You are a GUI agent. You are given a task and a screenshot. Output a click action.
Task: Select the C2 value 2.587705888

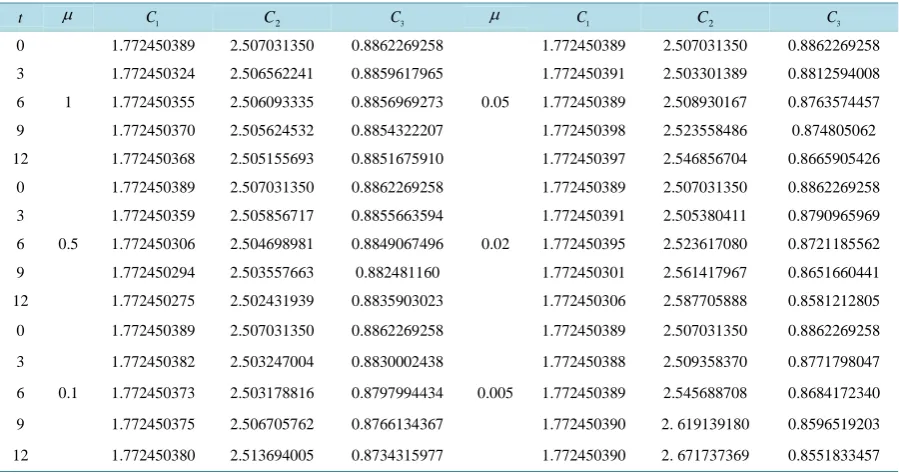pos(705,301)
